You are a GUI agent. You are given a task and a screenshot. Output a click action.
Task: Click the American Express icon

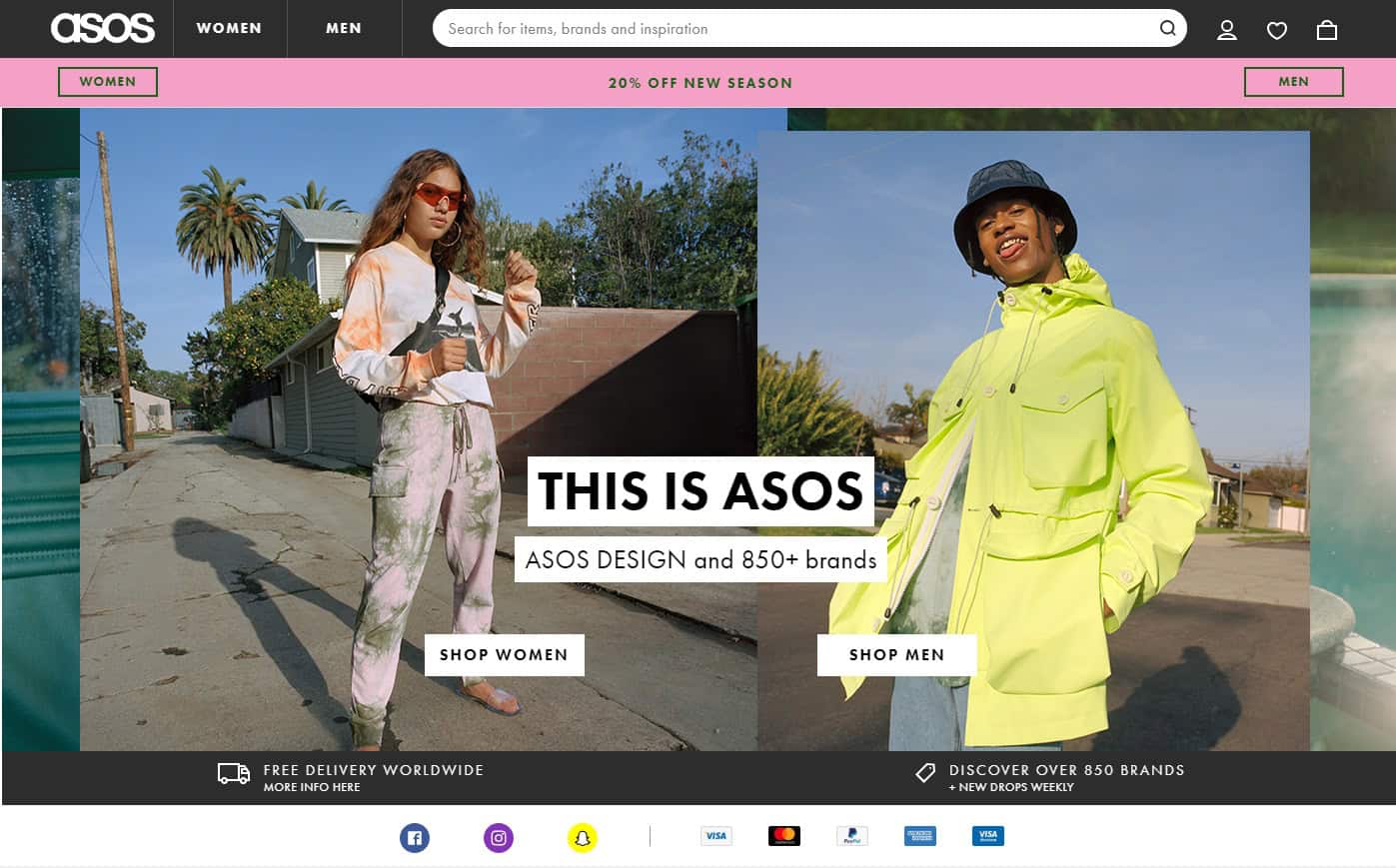pos(920,836)
